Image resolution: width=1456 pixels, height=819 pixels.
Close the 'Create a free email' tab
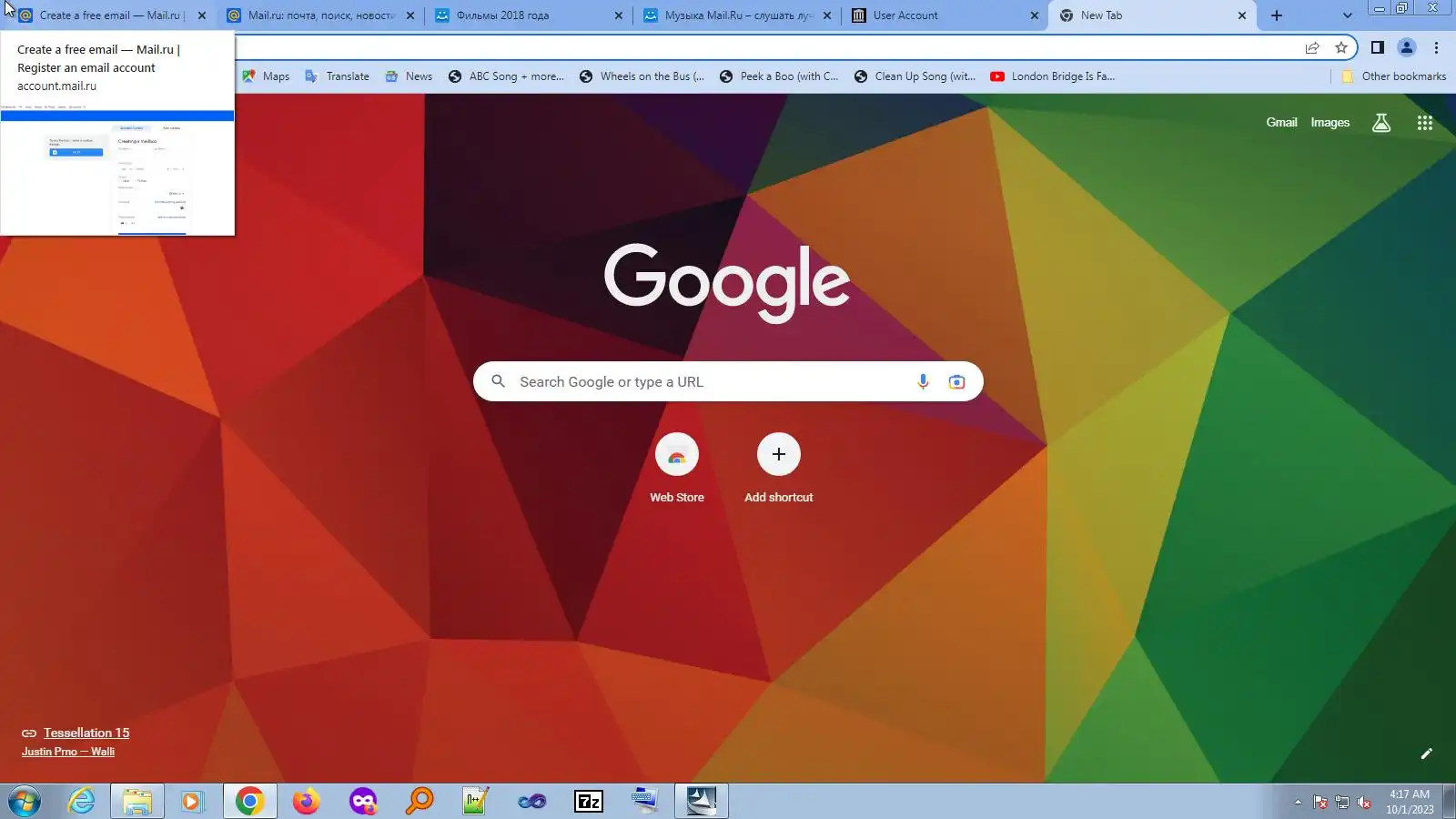[x=202, y=15]
